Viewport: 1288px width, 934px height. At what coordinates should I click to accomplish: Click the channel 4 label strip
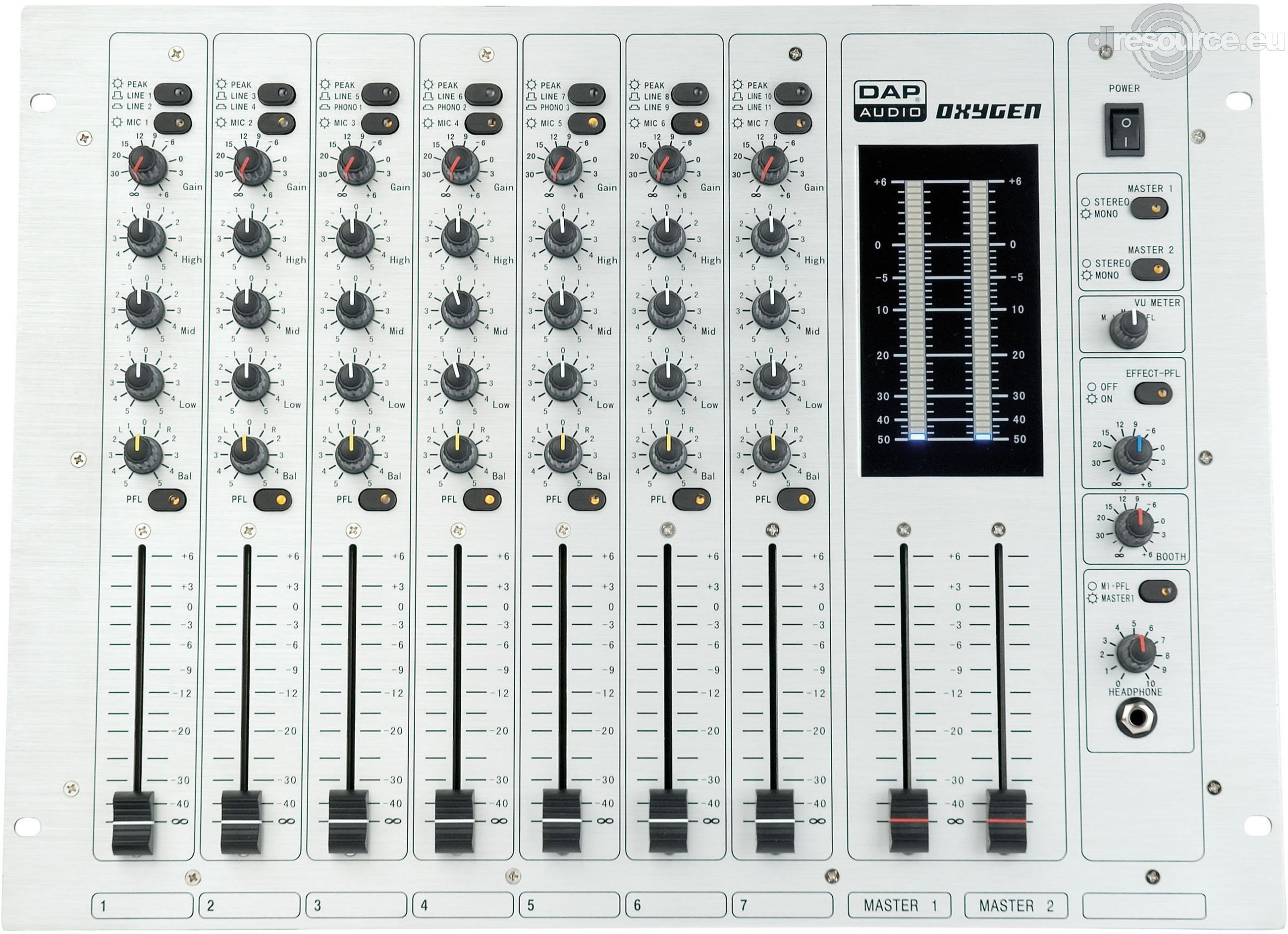[x=463, y=905]
